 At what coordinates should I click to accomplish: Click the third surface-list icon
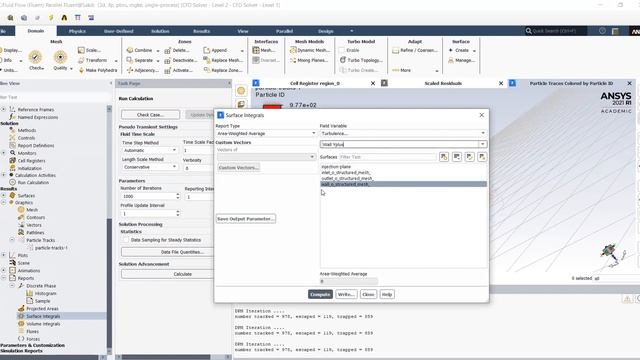(x=469, y=157)
